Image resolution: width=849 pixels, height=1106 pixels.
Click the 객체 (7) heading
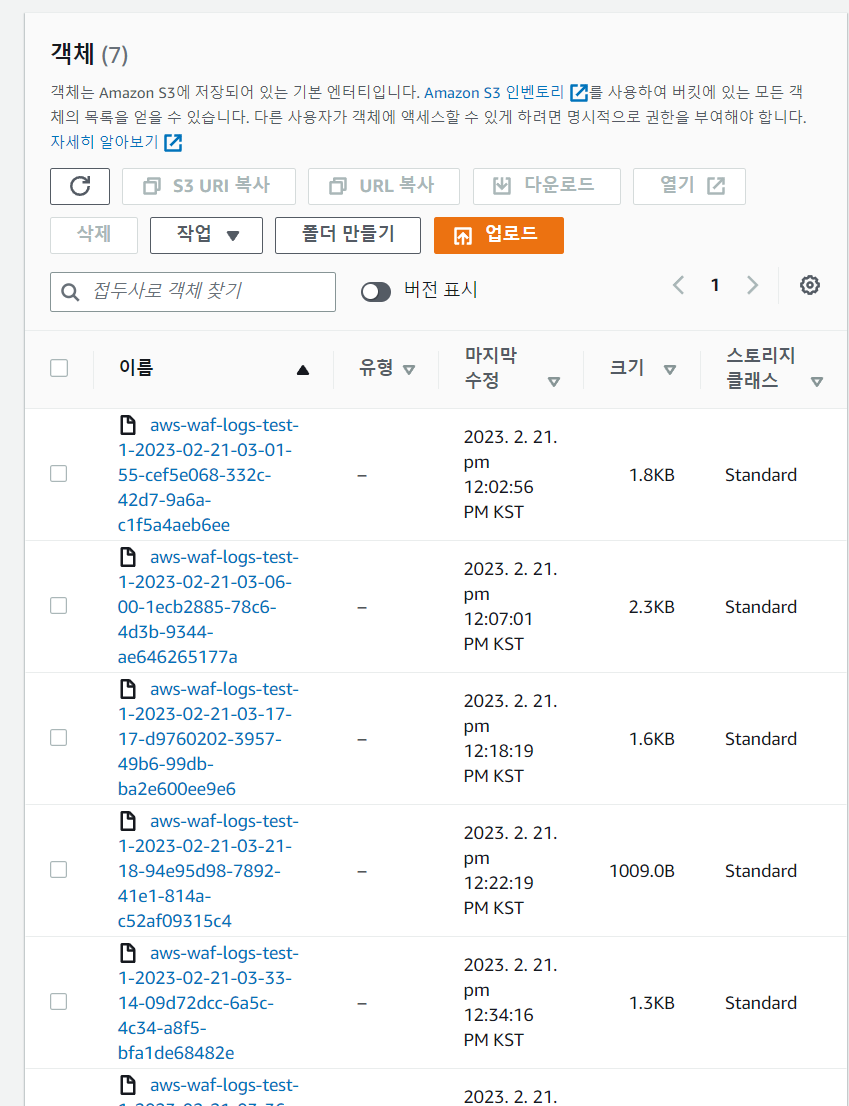tap(90, 55)
